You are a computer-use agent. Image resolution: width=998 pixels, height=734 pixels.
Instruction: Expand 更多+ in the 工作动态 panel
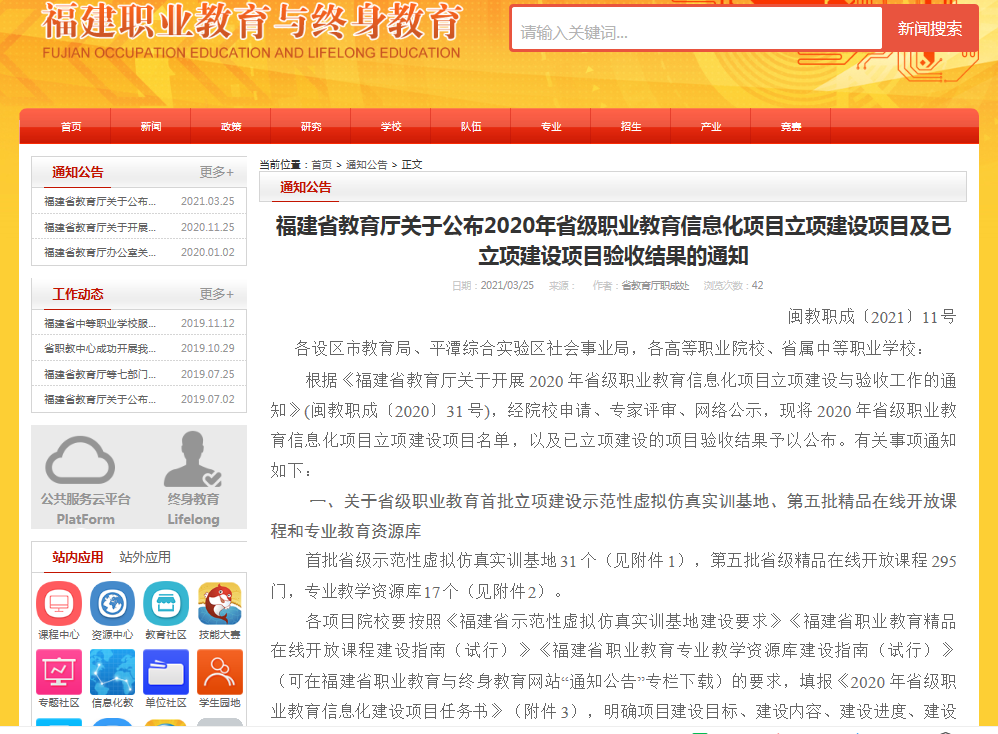(x=216, y=294)
